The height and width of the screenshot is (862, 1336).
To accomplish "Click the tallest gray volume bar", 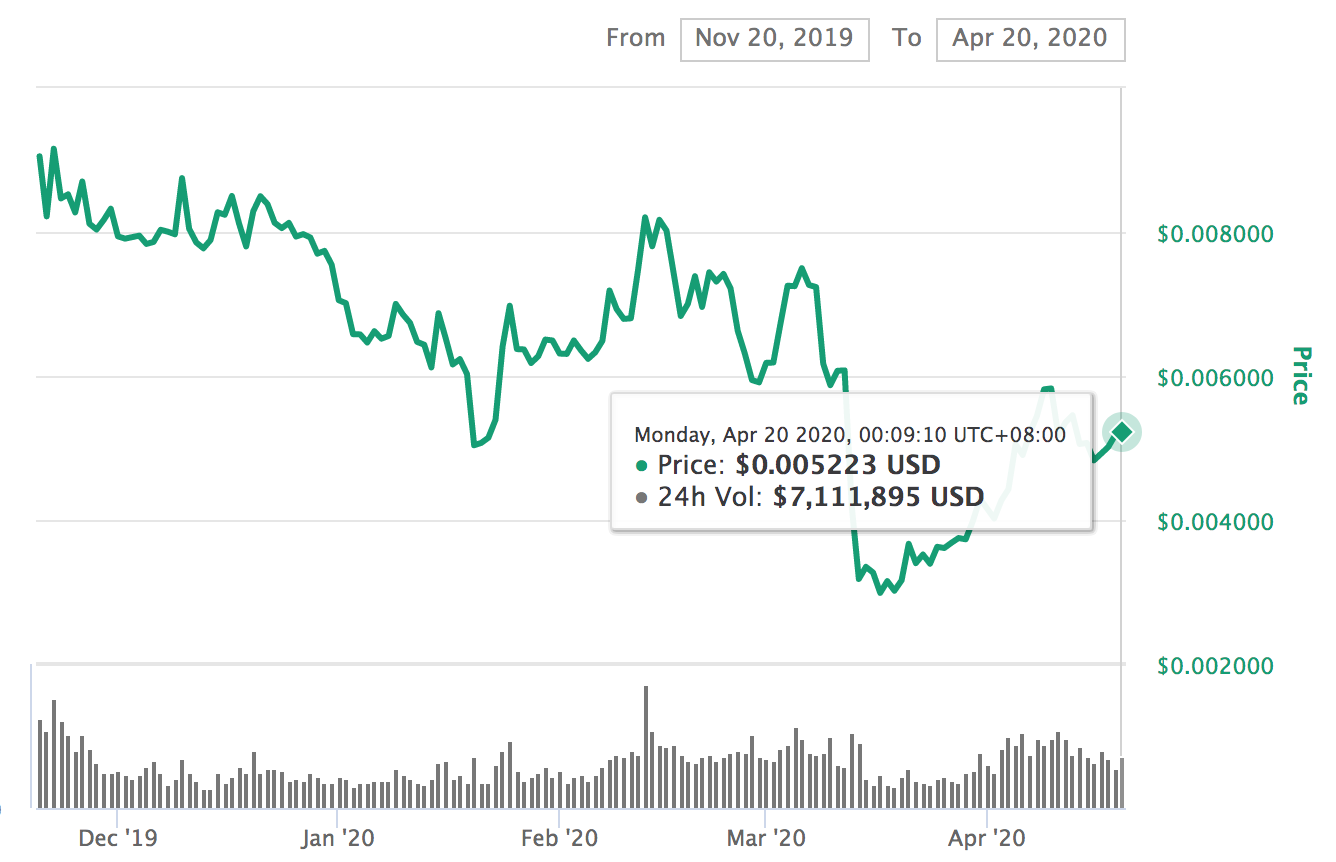I will click(646, 745).
